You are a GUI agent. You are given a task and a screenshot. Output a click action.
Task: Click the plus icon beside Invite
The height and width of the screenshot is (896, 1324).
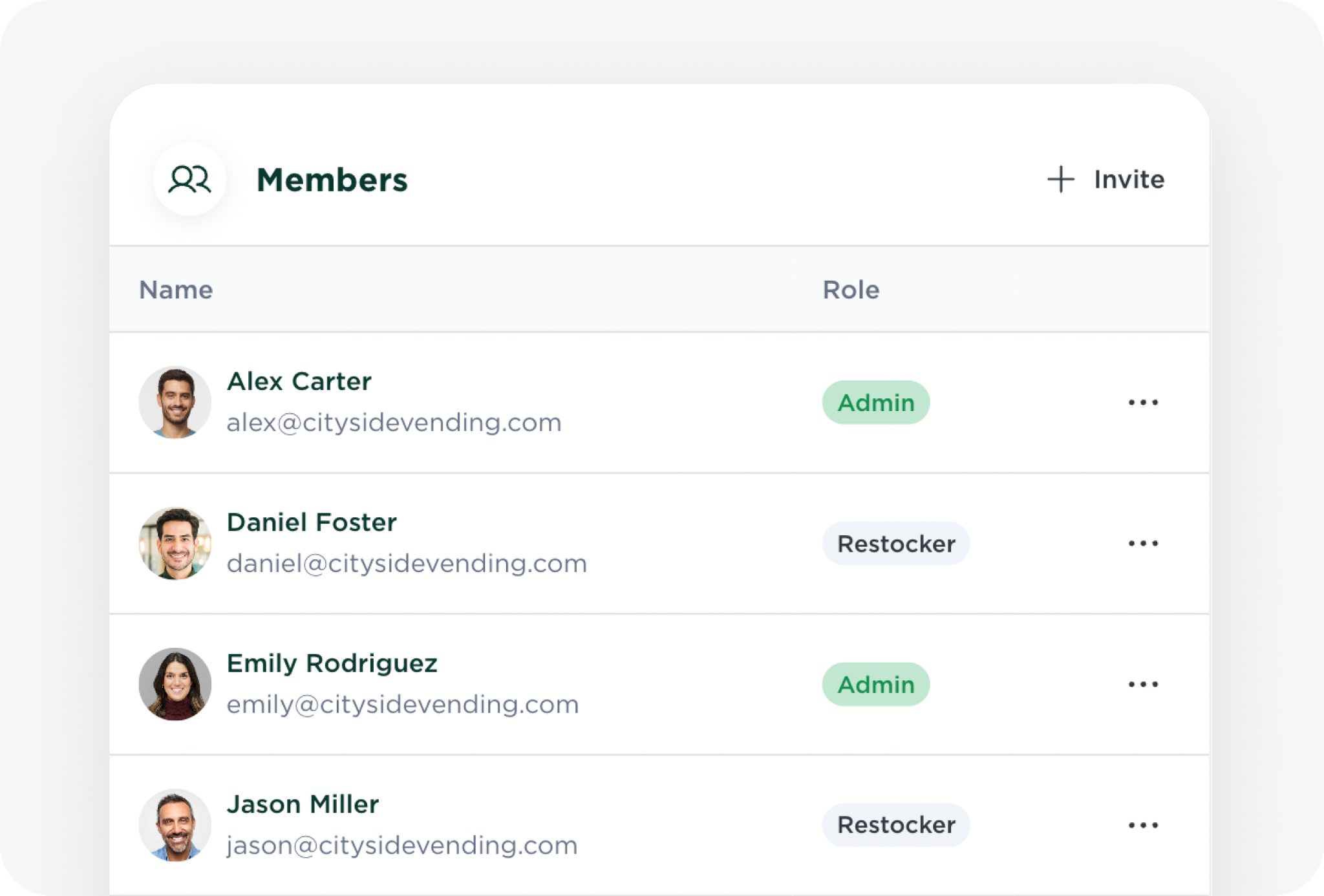point(1060,179)
